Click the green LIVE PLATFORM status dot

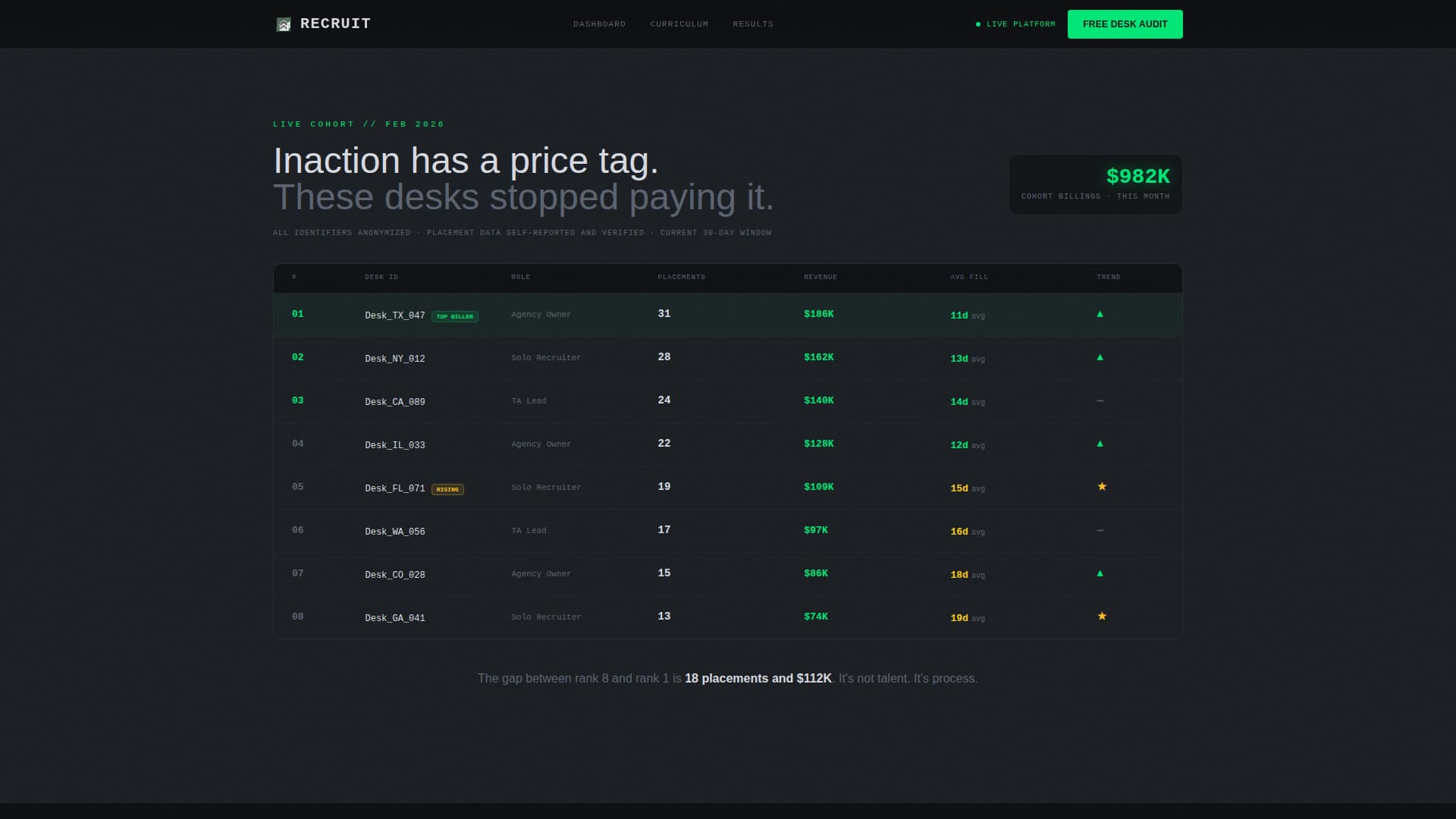tap(977, 24)
